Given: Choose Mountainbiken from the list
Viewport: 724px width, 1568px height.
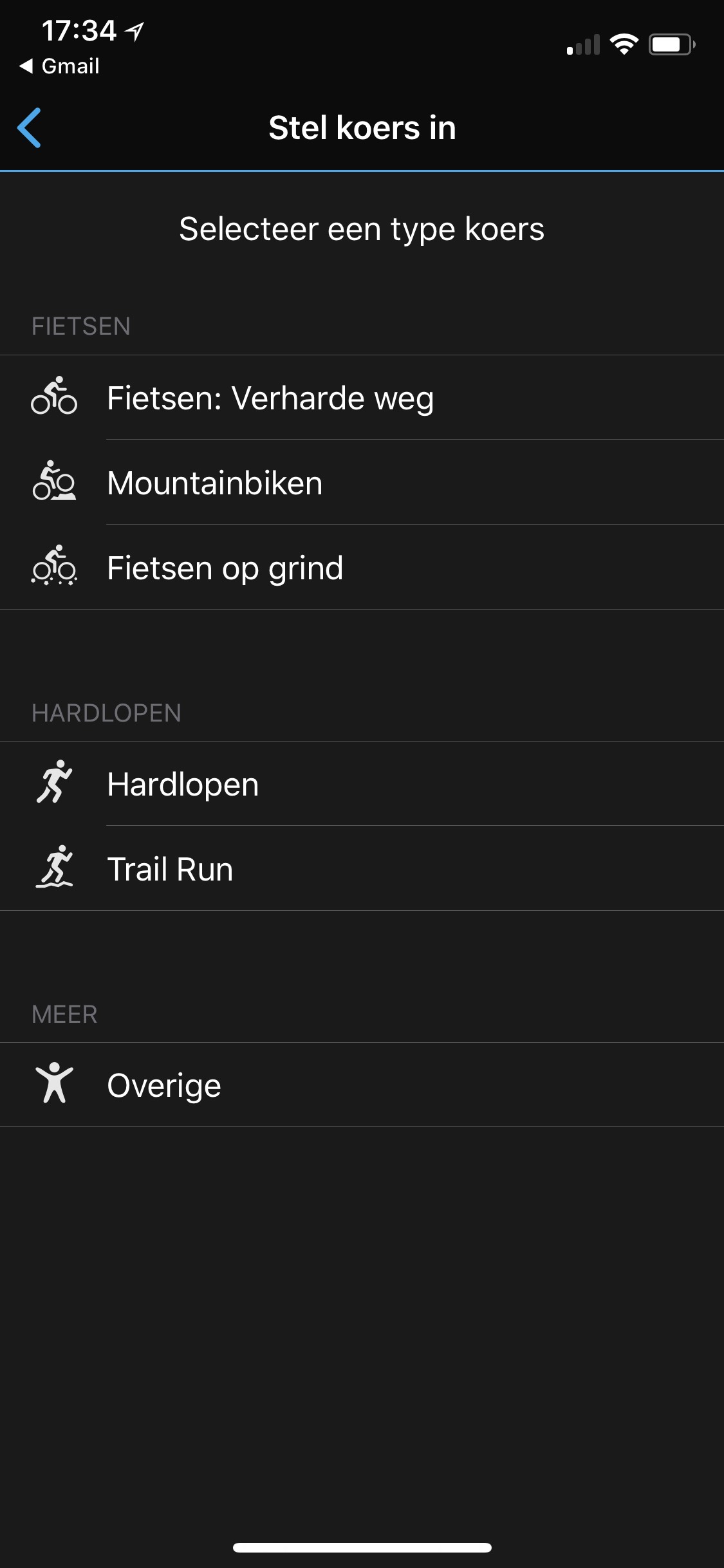Looking at the screenshot, I should coord(362,482).
